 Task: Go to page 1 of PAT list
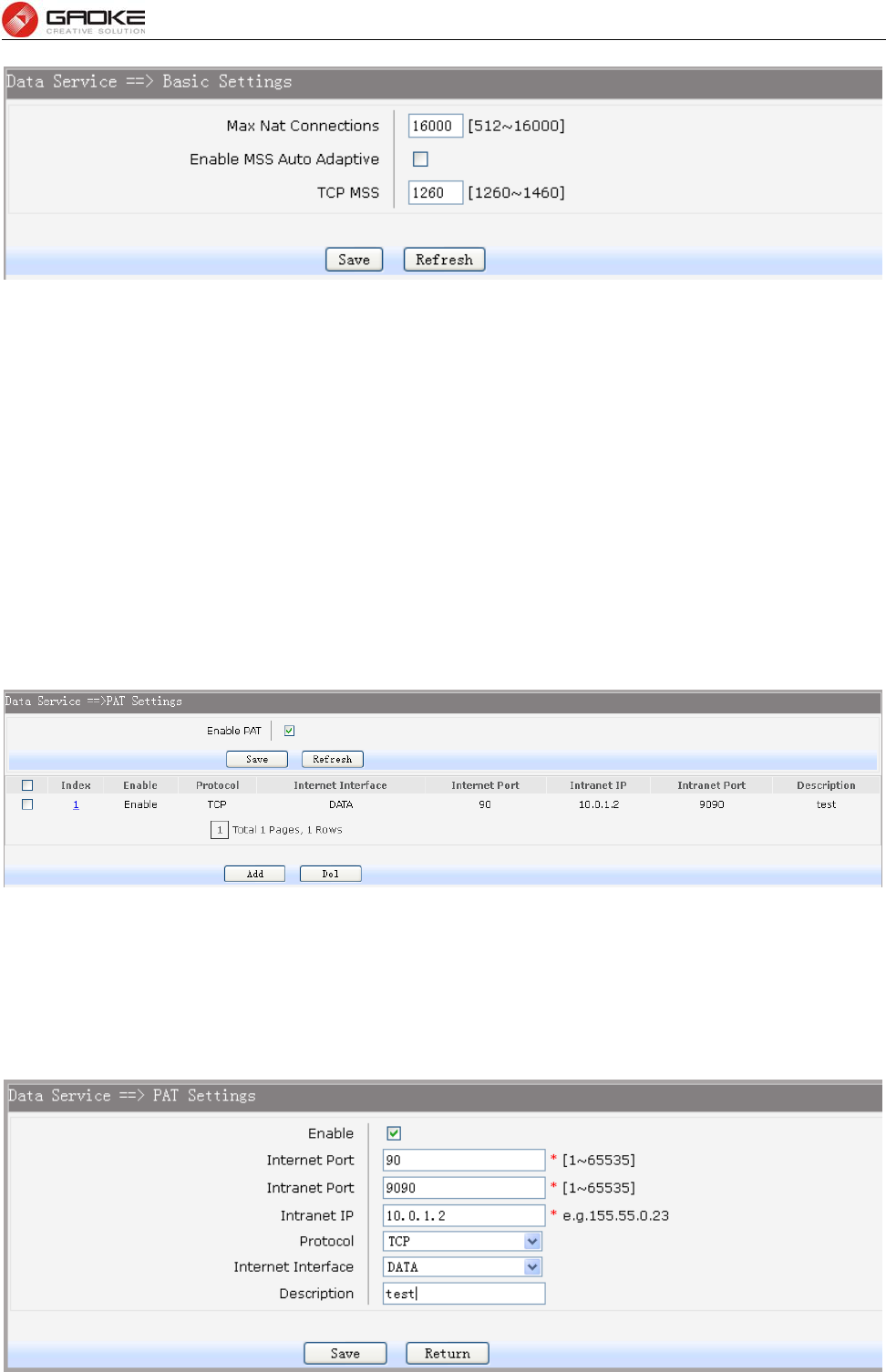(220, 830)
